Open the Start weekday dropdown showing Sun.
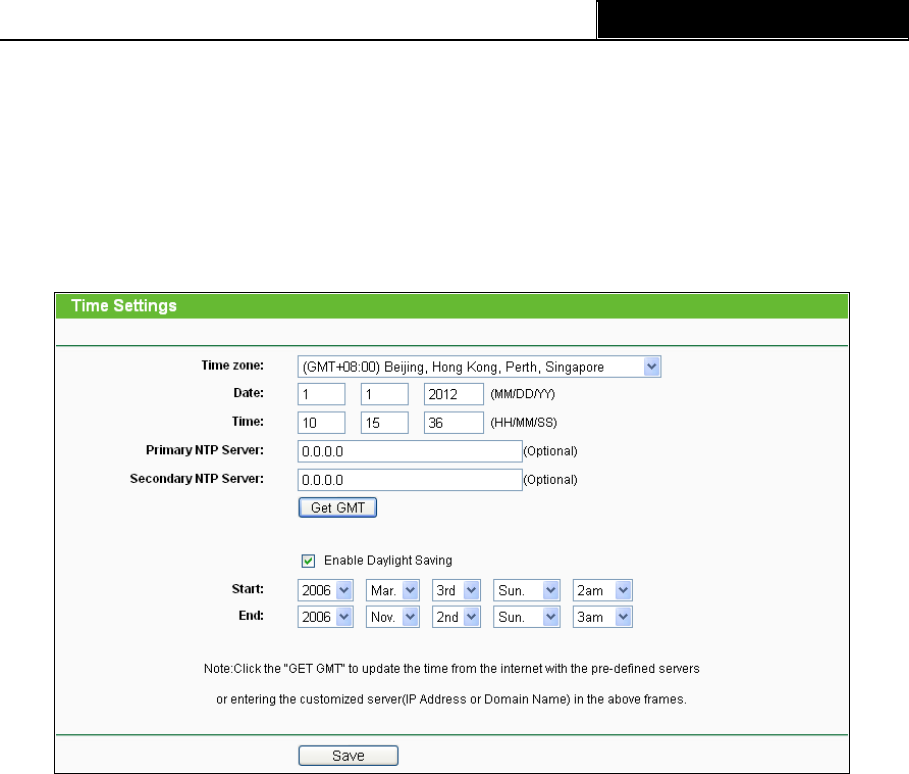The image size is (909, 774). point(526,590)
